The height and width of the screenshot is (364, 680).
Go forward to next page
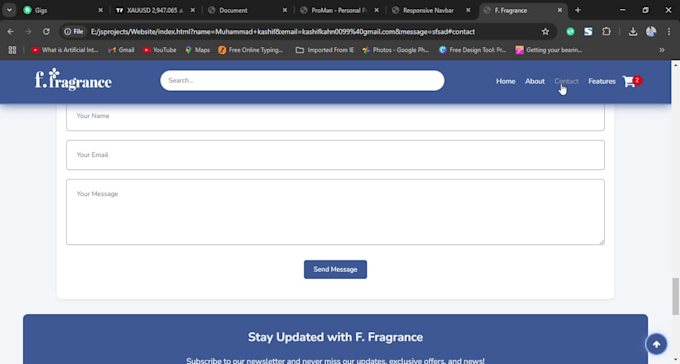pos(28,32)
